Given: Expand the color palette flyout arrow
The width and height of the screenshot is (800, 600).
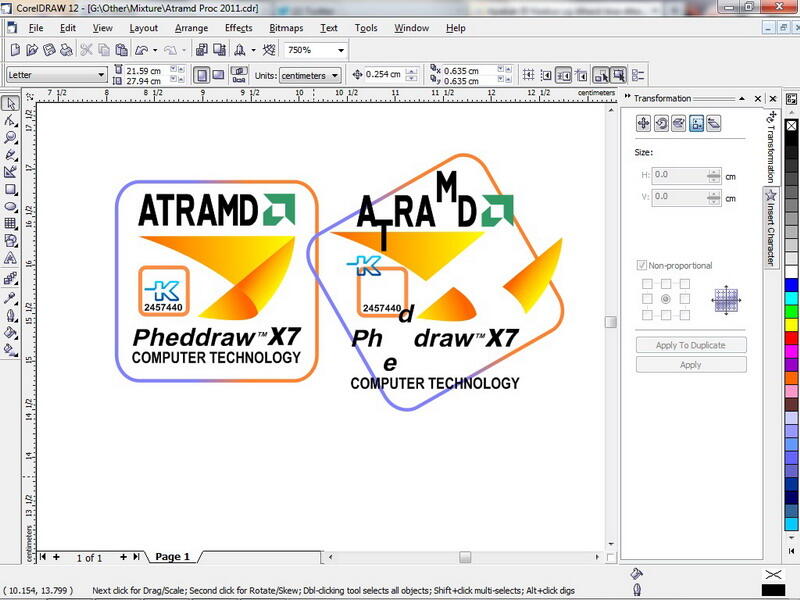Looking at the screenshot, I should point(791,552).
